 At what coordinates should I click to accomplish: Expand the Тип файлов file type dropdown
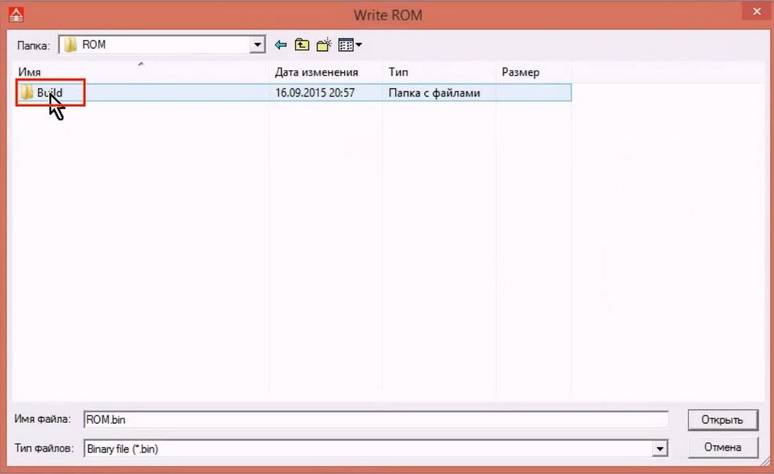(660, 448)
